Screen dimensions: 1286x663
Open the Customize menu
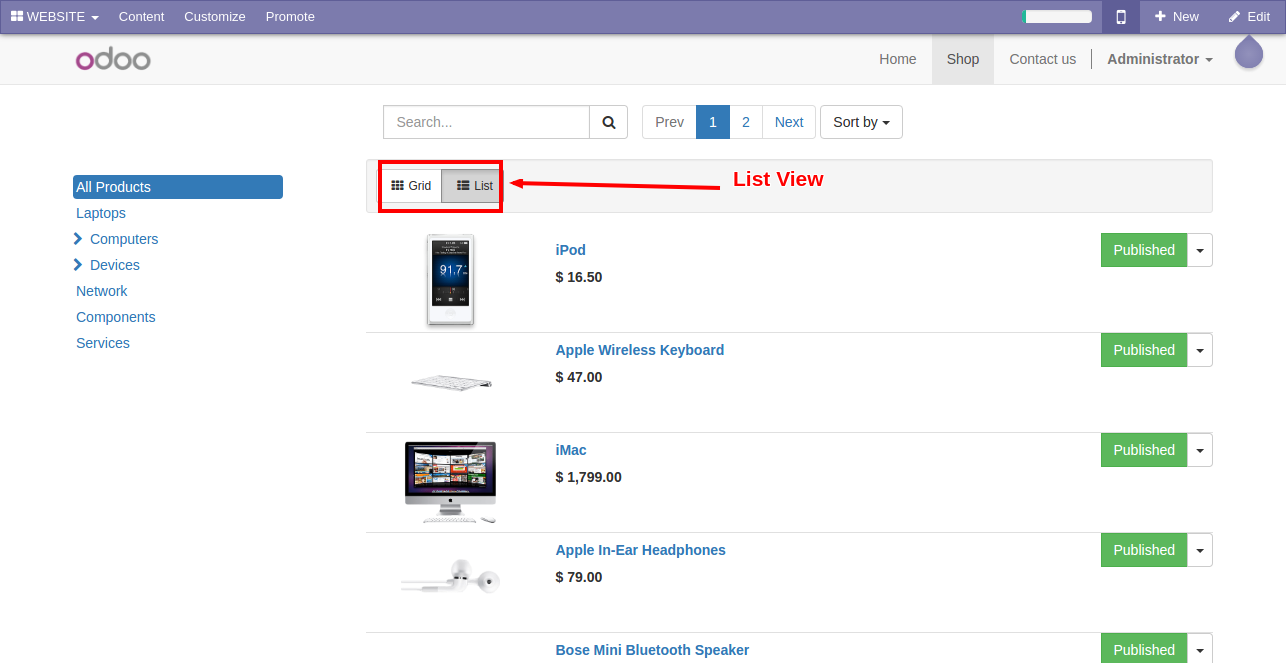(x=215, y=17)
